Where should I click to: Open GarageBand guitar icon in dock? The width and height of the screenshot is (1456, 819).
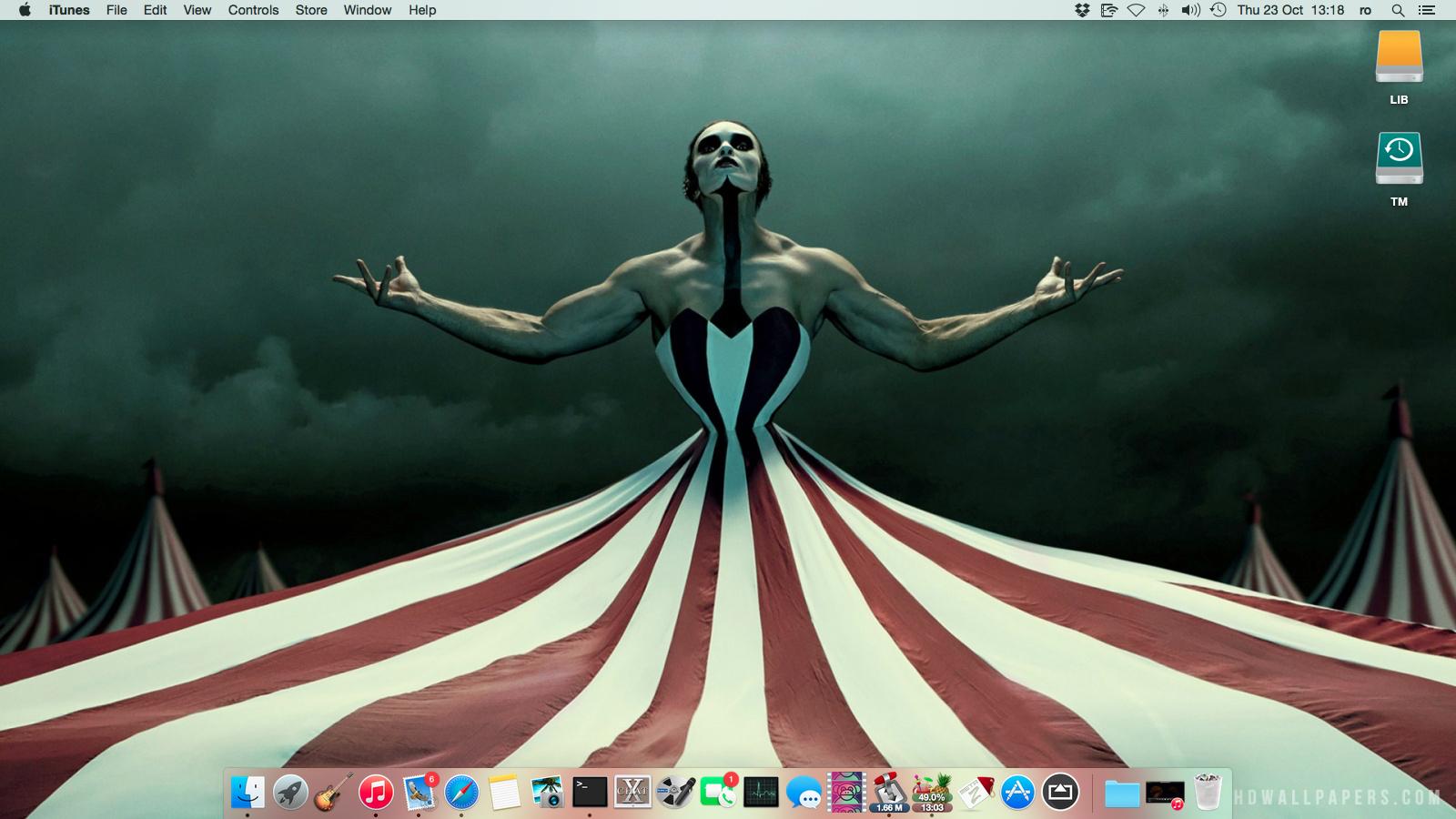point(333,793)
